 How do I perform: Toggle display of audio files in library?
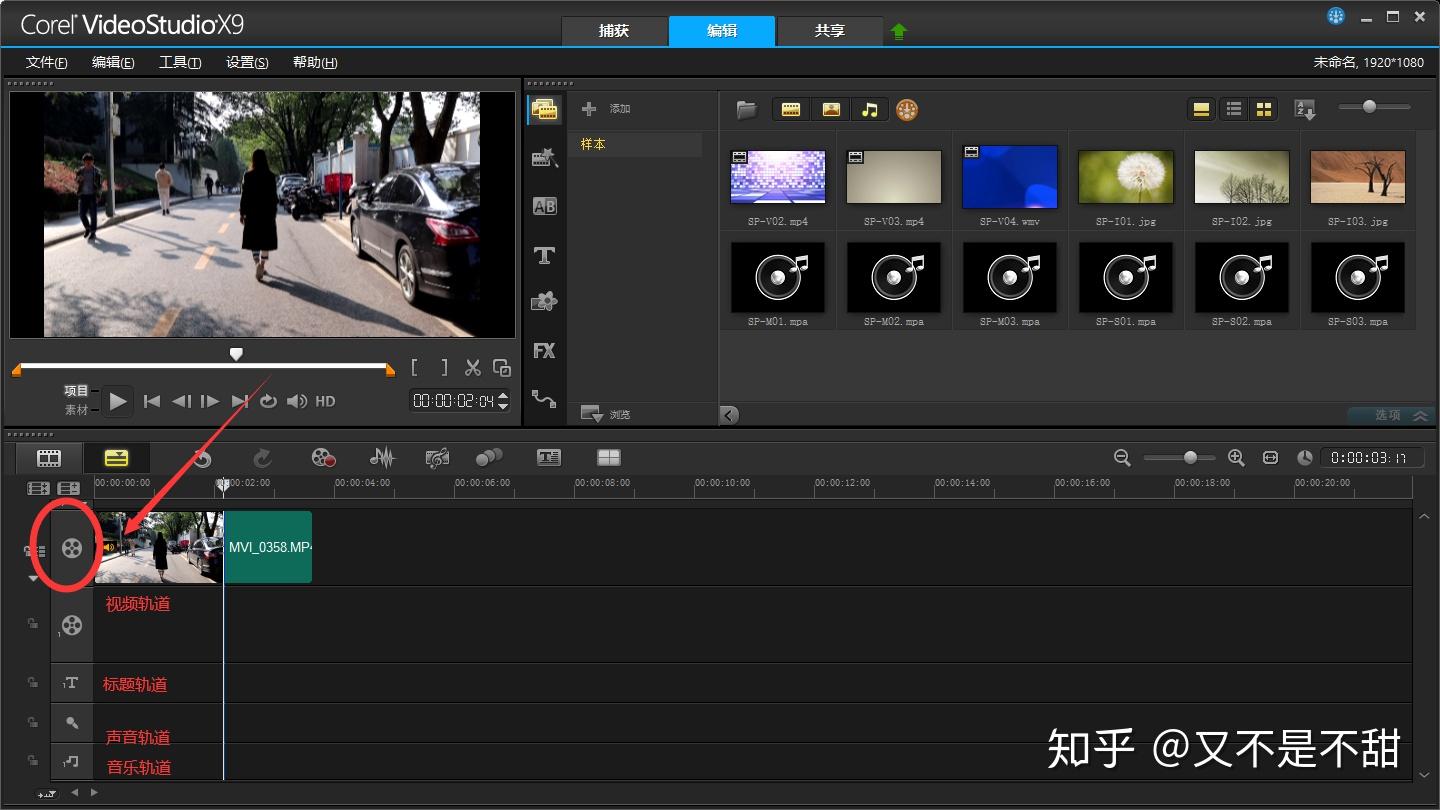pyautogui.click(x=870, y=110)
